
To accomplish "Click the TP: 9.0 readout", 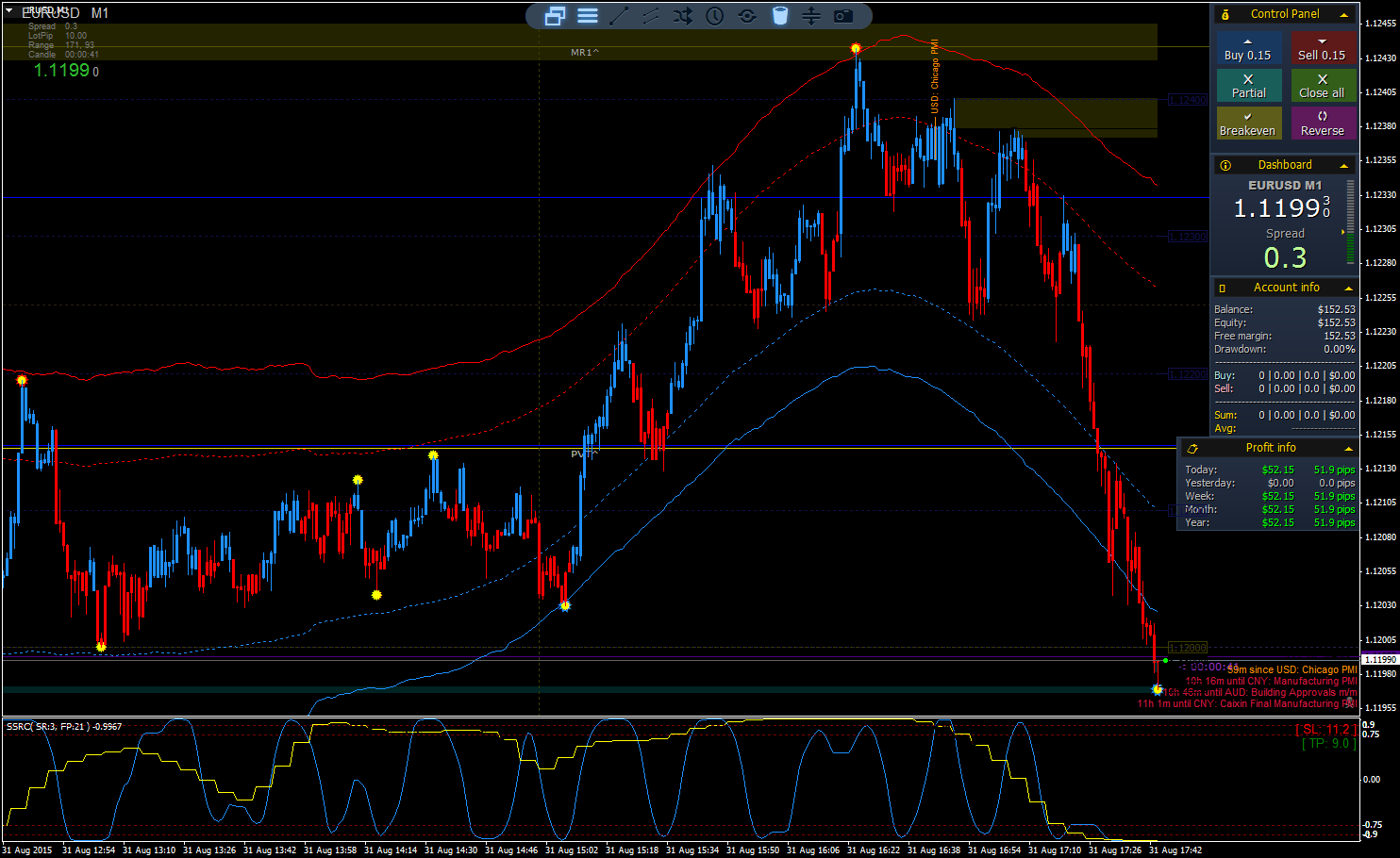I will (x=1328, y=744).
